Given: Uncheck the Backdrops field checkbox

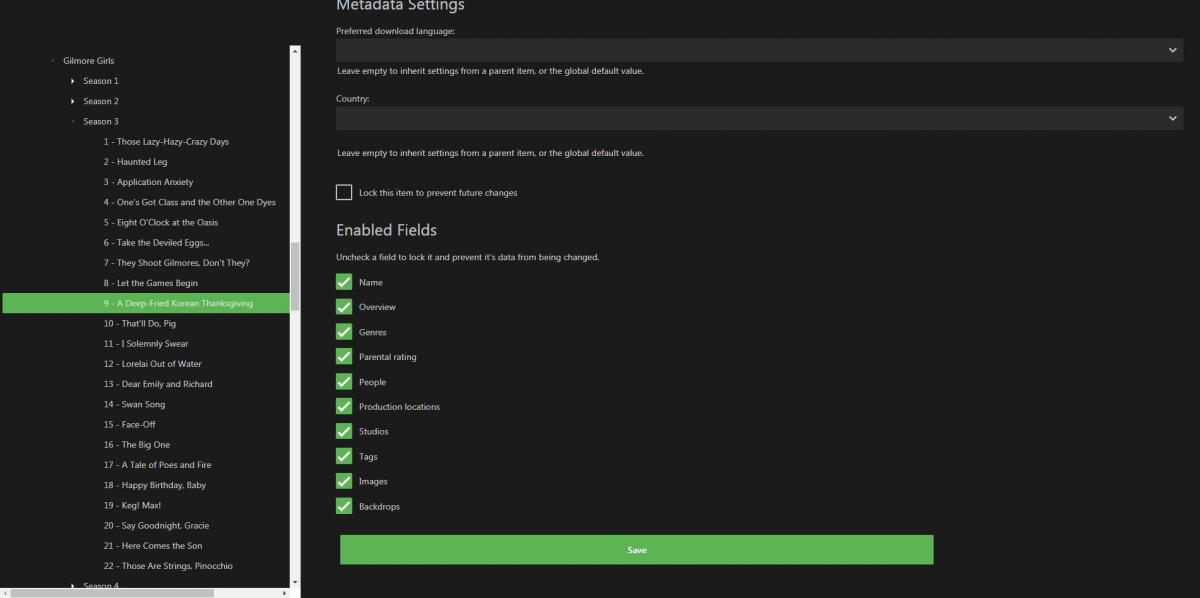Looking at the screenshot, I should 344,507.
